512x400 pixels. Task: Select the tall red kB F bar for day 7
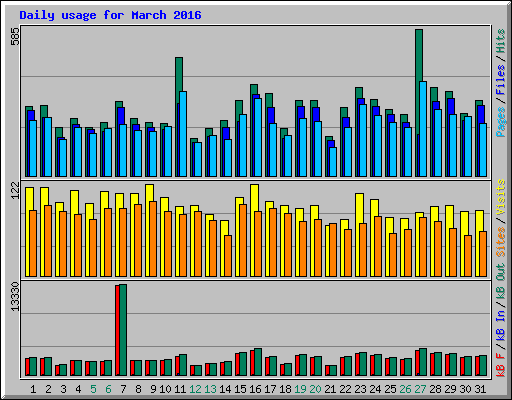pyautogui.click(x=117, y=330)
